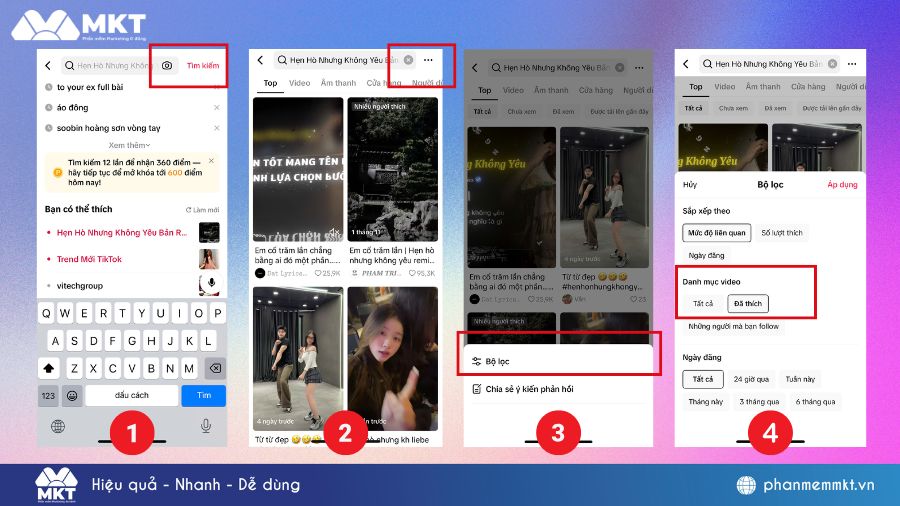Open three-dot more options in screen 2
Screen dimensions: 900x506
tap(428, 60)
